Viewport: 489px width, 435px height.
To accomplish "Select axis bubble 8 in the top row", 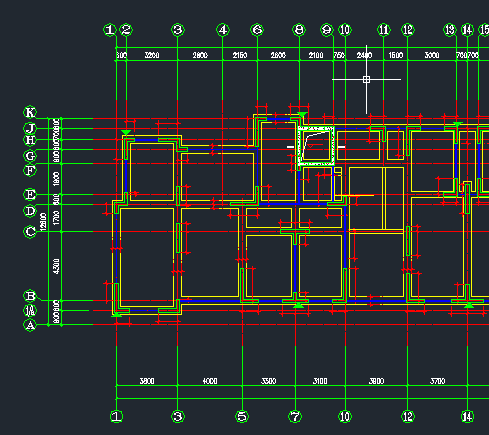I will tap(299, 30).
